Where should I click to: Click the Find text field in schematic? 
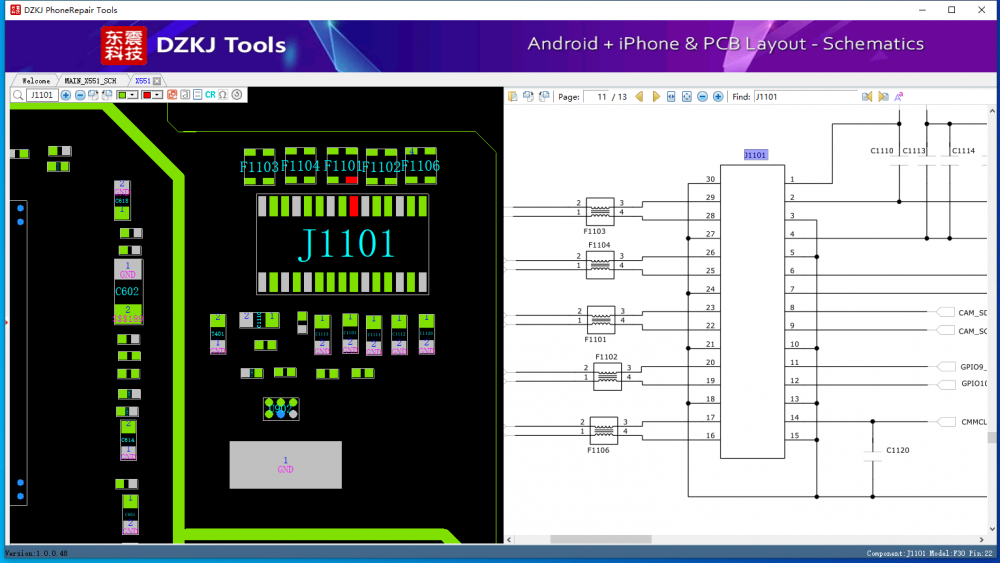(x=805, y=97)
